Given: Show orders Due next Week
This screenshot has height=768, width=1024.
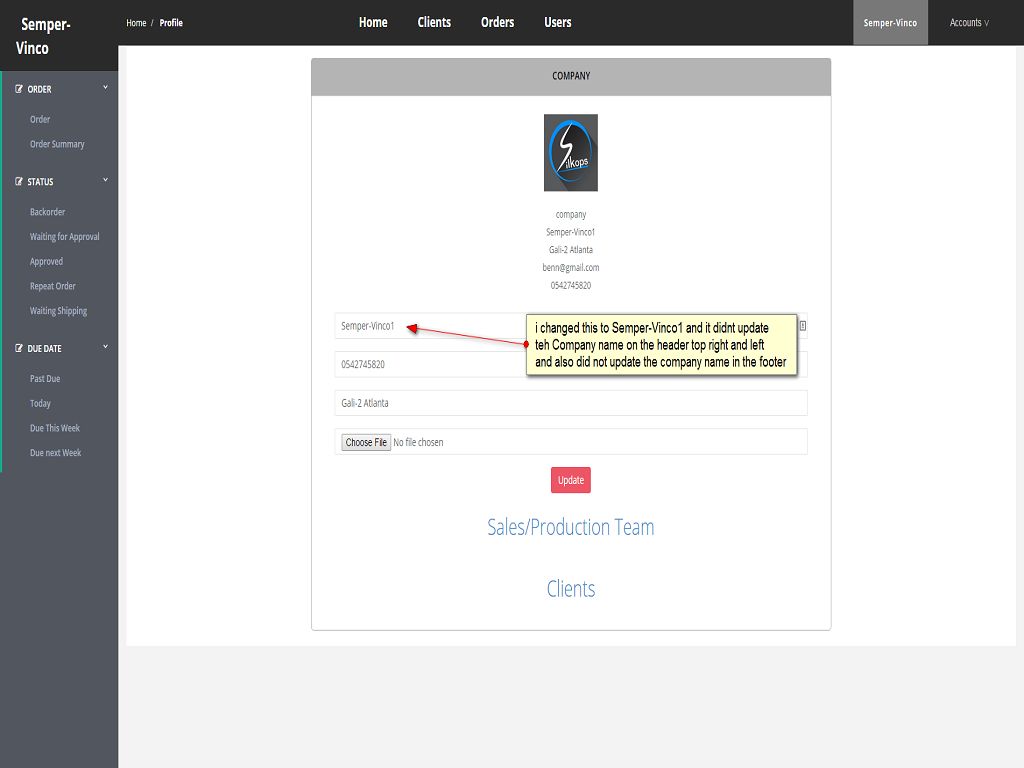Looking at the screenshot, I should tap(56, 453).
